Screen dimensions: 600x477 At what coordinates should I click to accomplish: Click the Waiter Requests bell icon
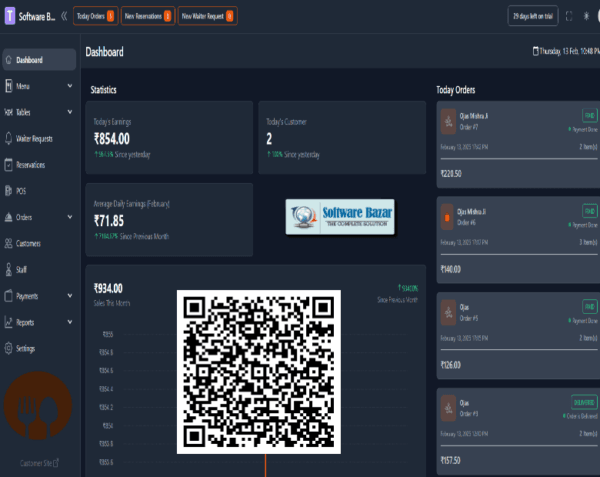click(x=8, y=138)
